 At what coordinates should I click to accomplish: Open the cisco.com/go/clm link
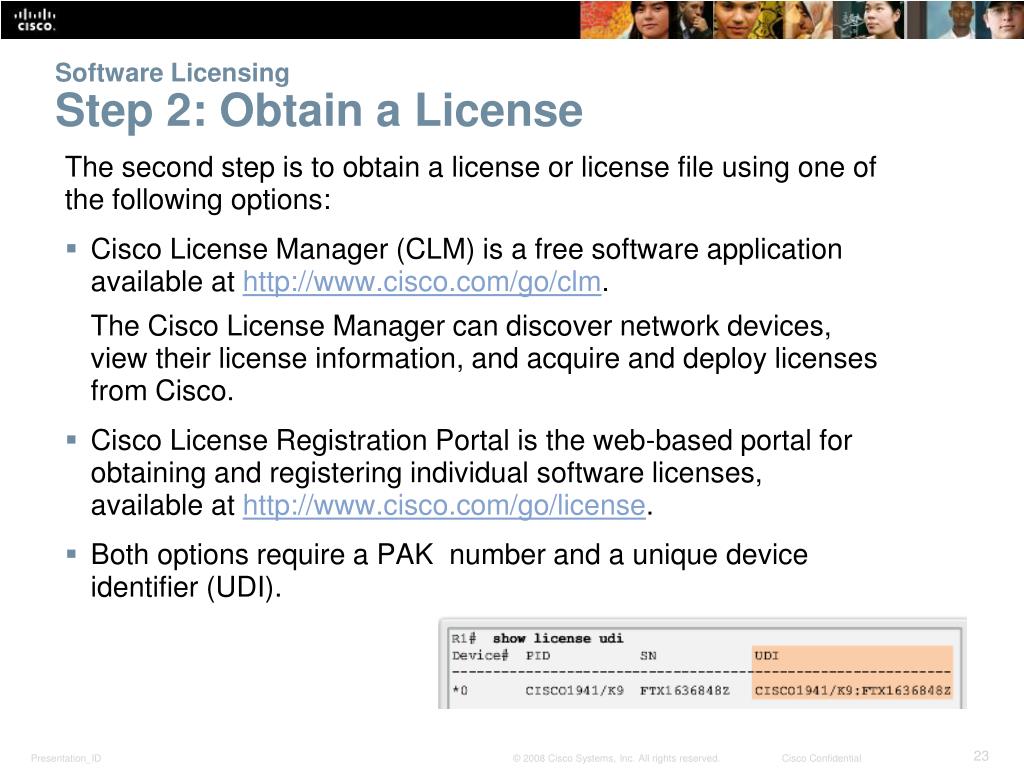pyautogui.click(x=422, y=282)
